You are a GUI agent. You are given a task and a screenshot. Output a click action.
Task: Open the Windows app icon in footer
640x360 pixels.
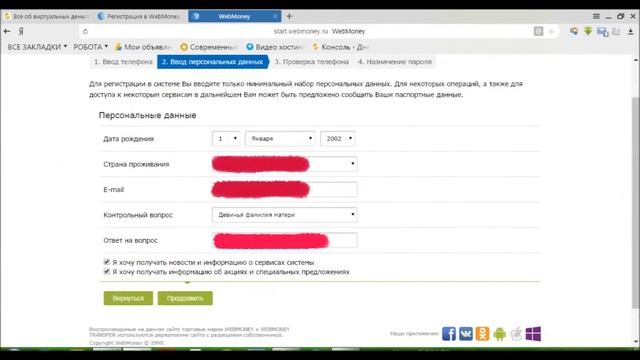(533, 333)
